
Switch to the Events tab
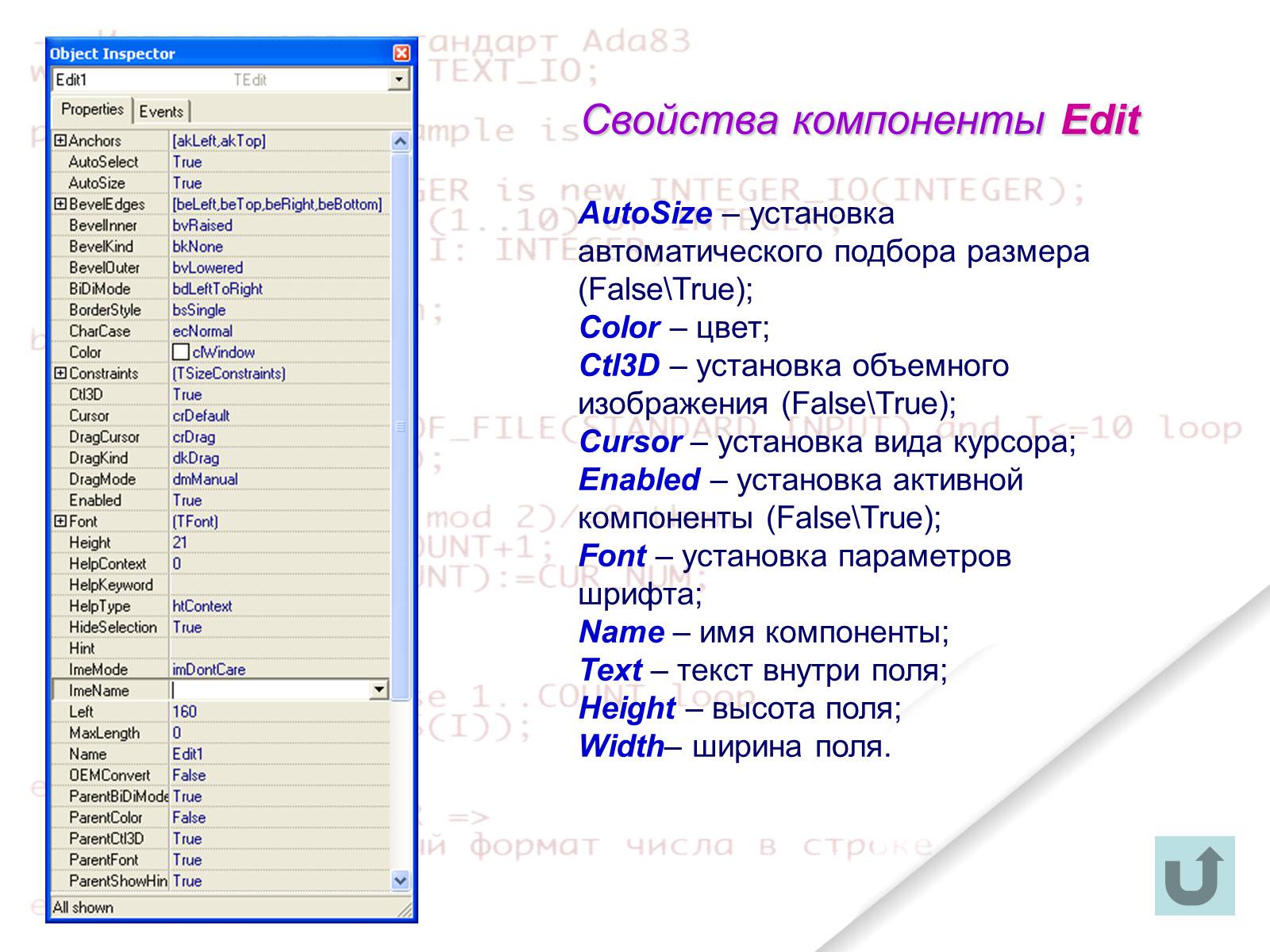(x=161, y=111)
